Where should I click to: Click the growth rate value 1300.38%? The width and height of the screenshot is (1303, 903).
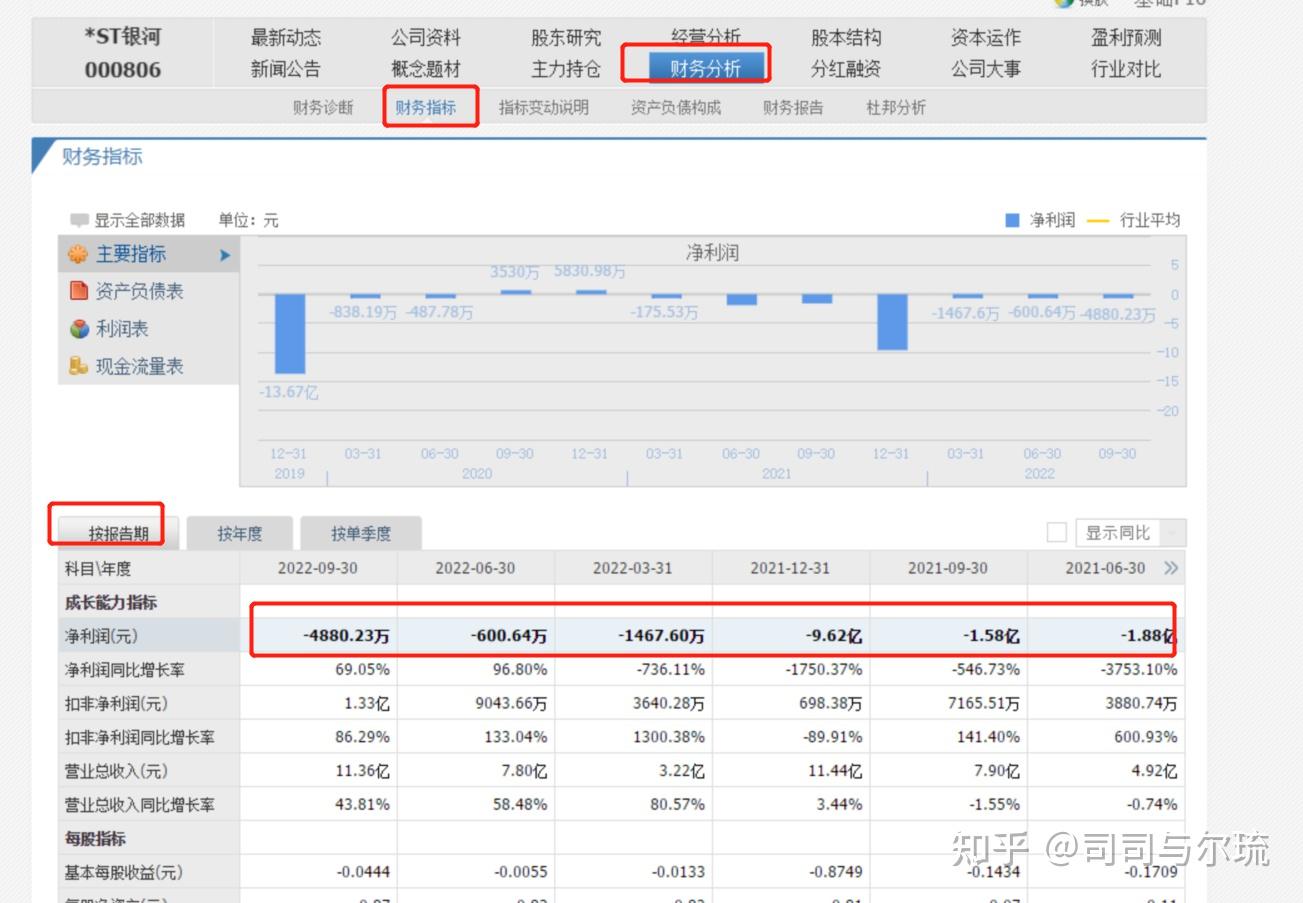point(667,738)
